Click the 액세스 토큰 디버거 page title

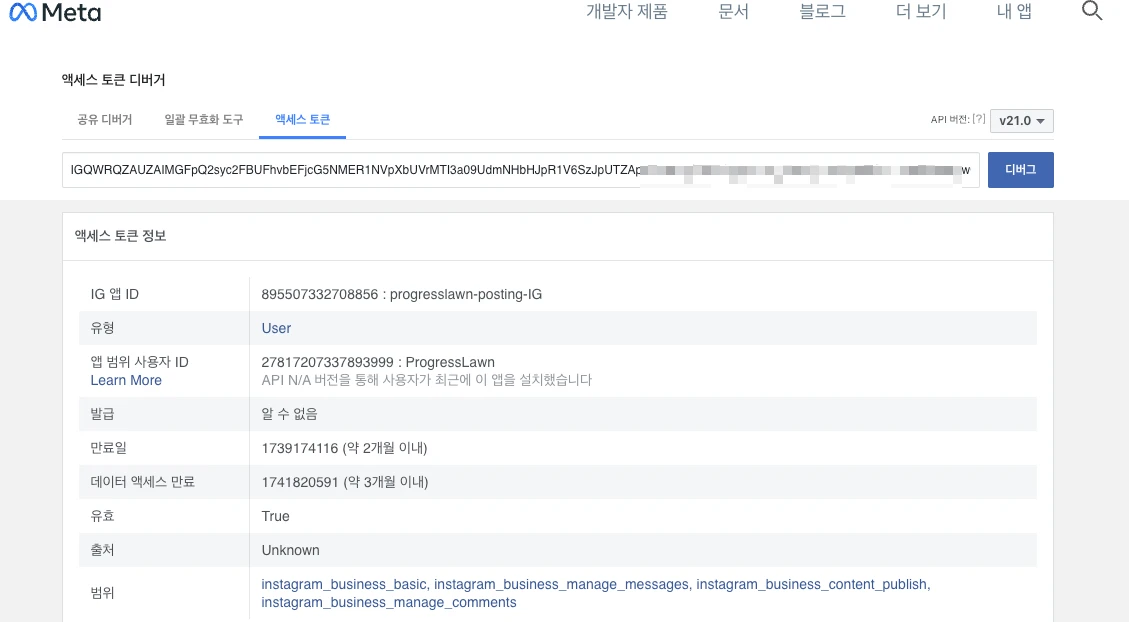(x=114, y=80)
